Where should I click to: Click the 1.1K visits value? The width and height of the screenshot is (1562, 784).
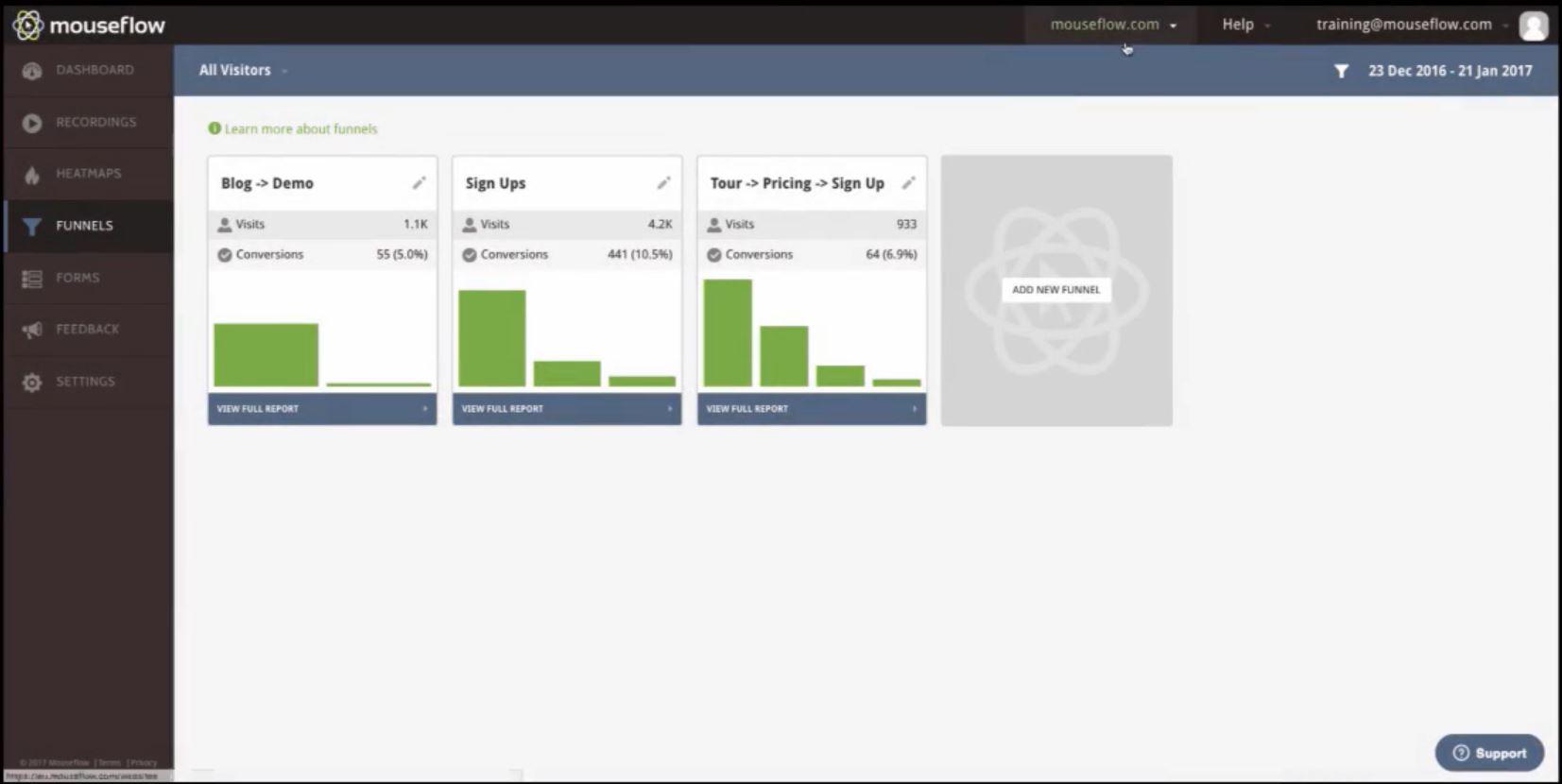click(x=416, y=225)
